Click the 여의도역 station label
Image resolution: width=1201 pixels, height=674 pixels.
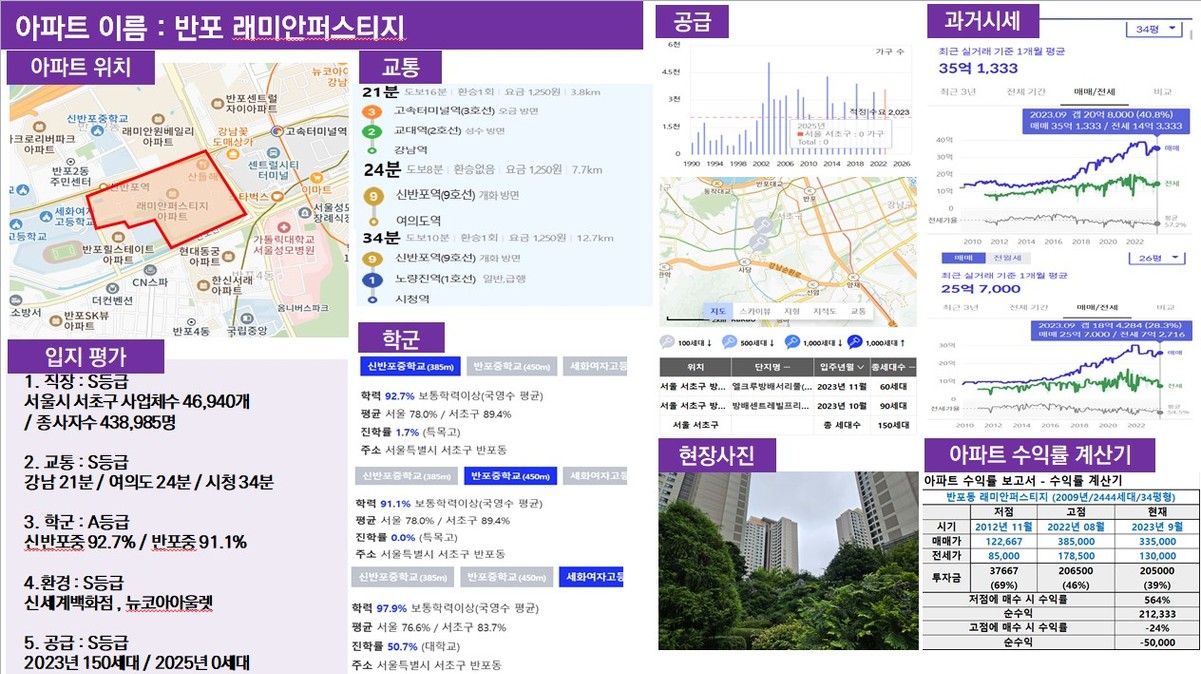419,220
